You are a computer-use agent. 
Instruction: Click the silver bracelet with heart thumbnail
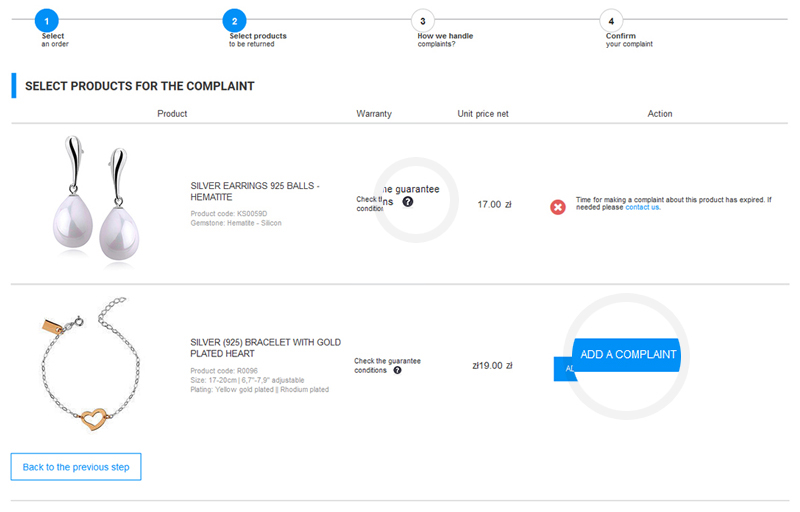91,364
